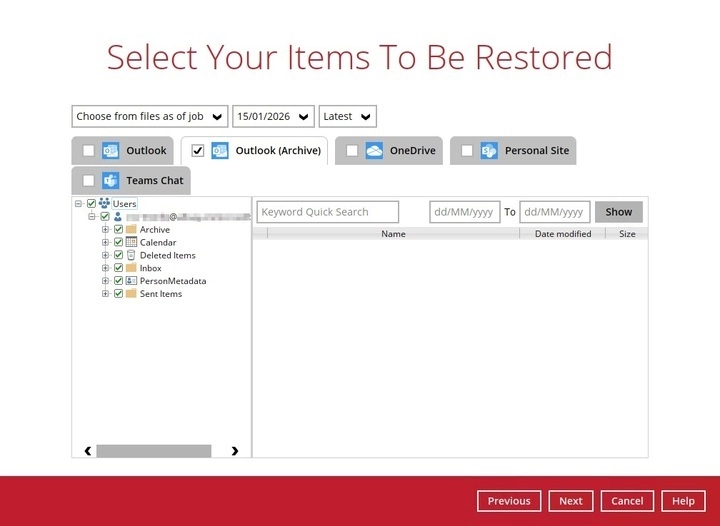Expand the PersonMetadata node
Screen dimensions: 720x526
[106, 280]
